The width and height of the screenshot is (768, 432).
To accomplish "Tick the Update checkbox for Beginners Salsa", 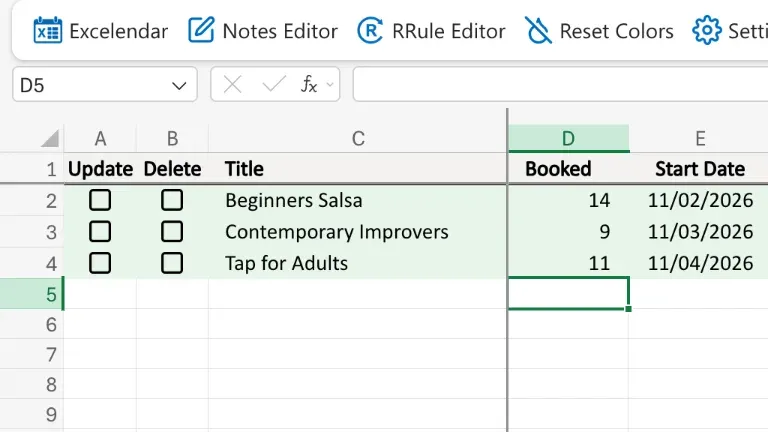I will pos(100,200).
